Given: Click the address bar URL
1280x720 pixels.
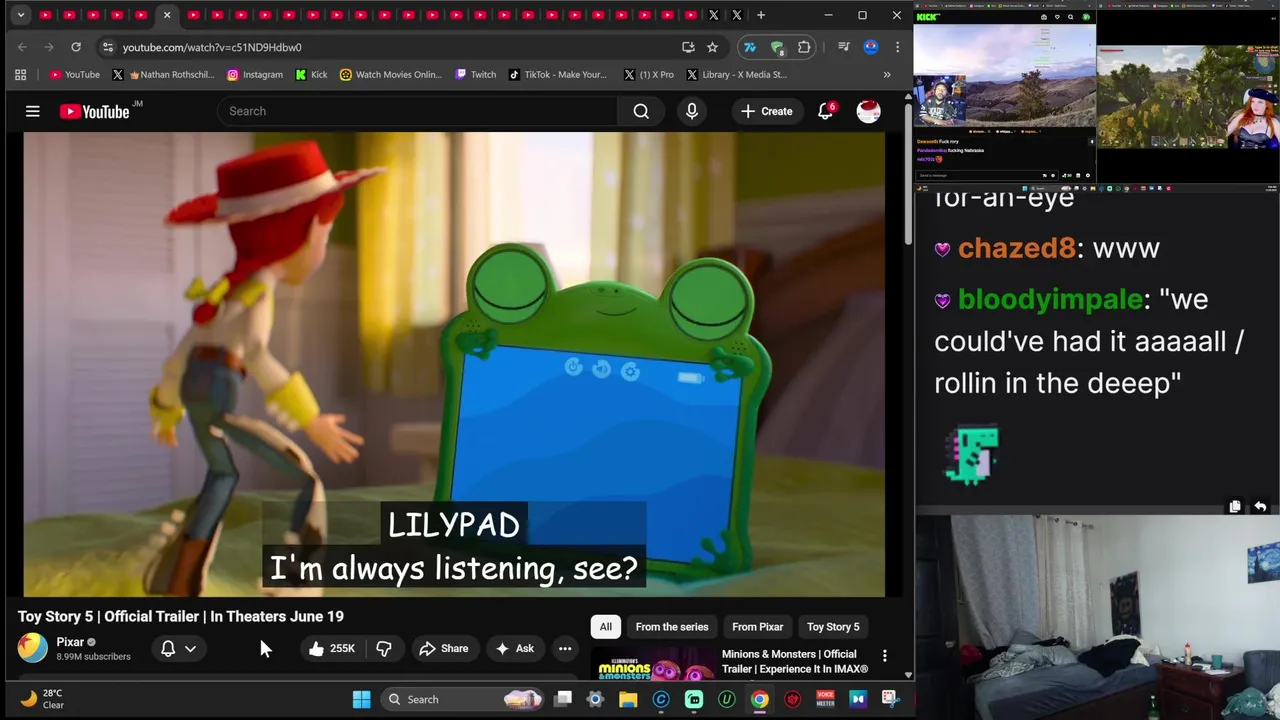Looking at the screenshot, I should (212, 47).
